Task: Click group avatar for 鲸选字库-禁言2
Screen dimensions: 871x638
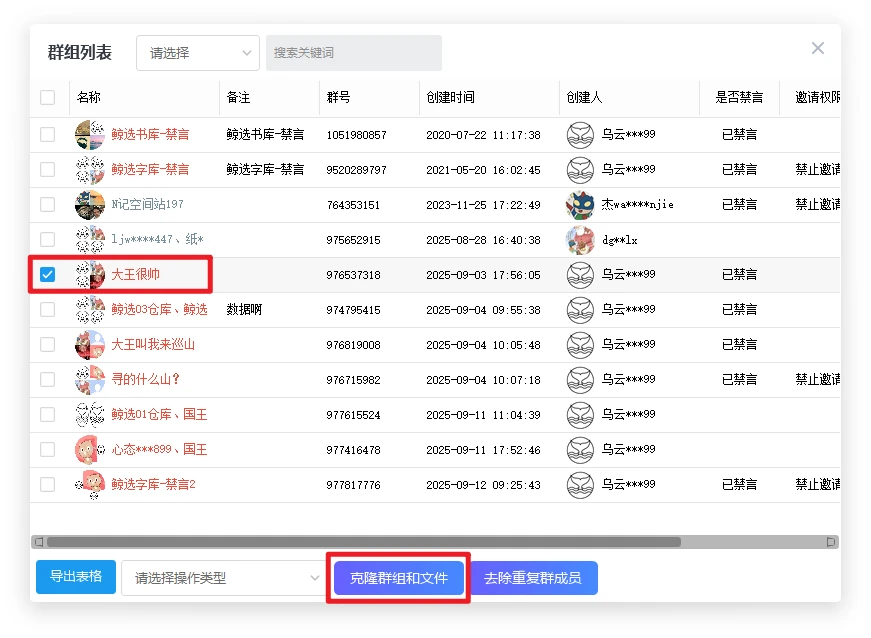Action: click(x=90, y=485)
